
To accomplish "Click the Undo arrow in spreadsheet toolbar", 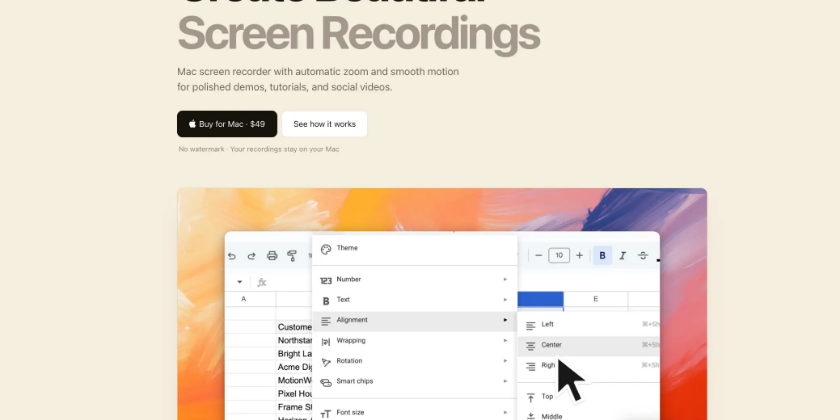I will pyautogui.click(x=231, y=256).
